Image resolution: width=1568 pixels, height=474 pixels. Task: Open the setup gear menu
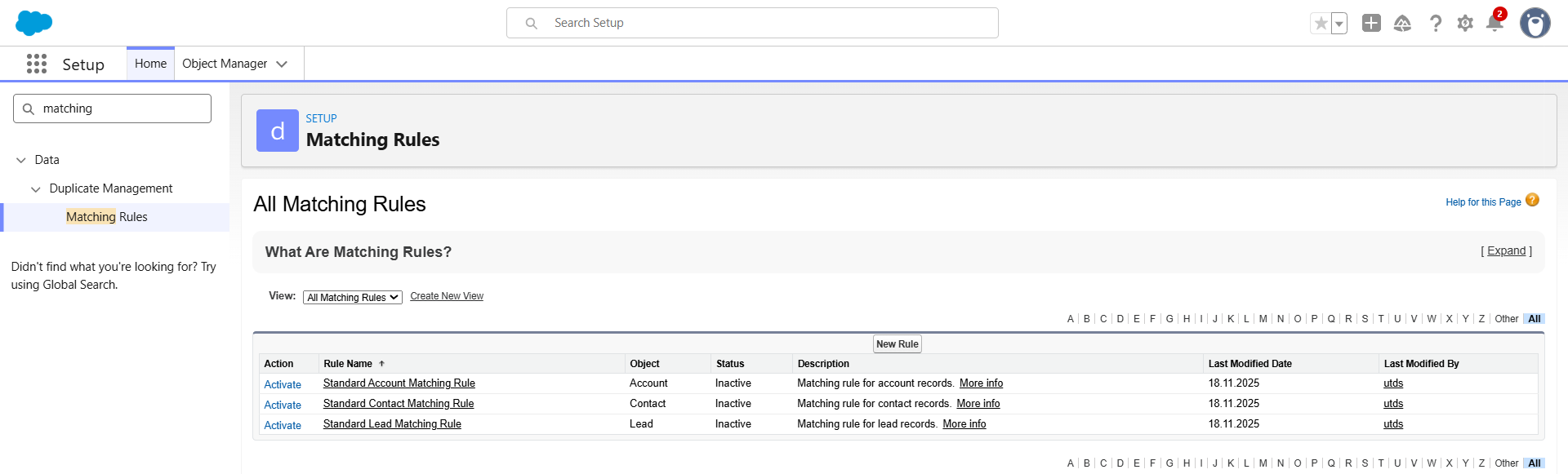1465,23
